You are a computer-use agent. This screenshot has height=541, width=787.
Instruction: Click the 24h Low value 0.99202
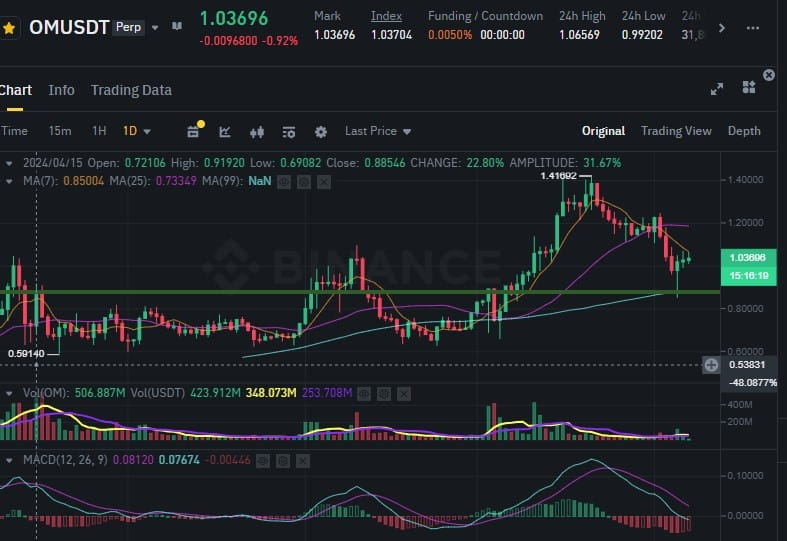point(642,35)
